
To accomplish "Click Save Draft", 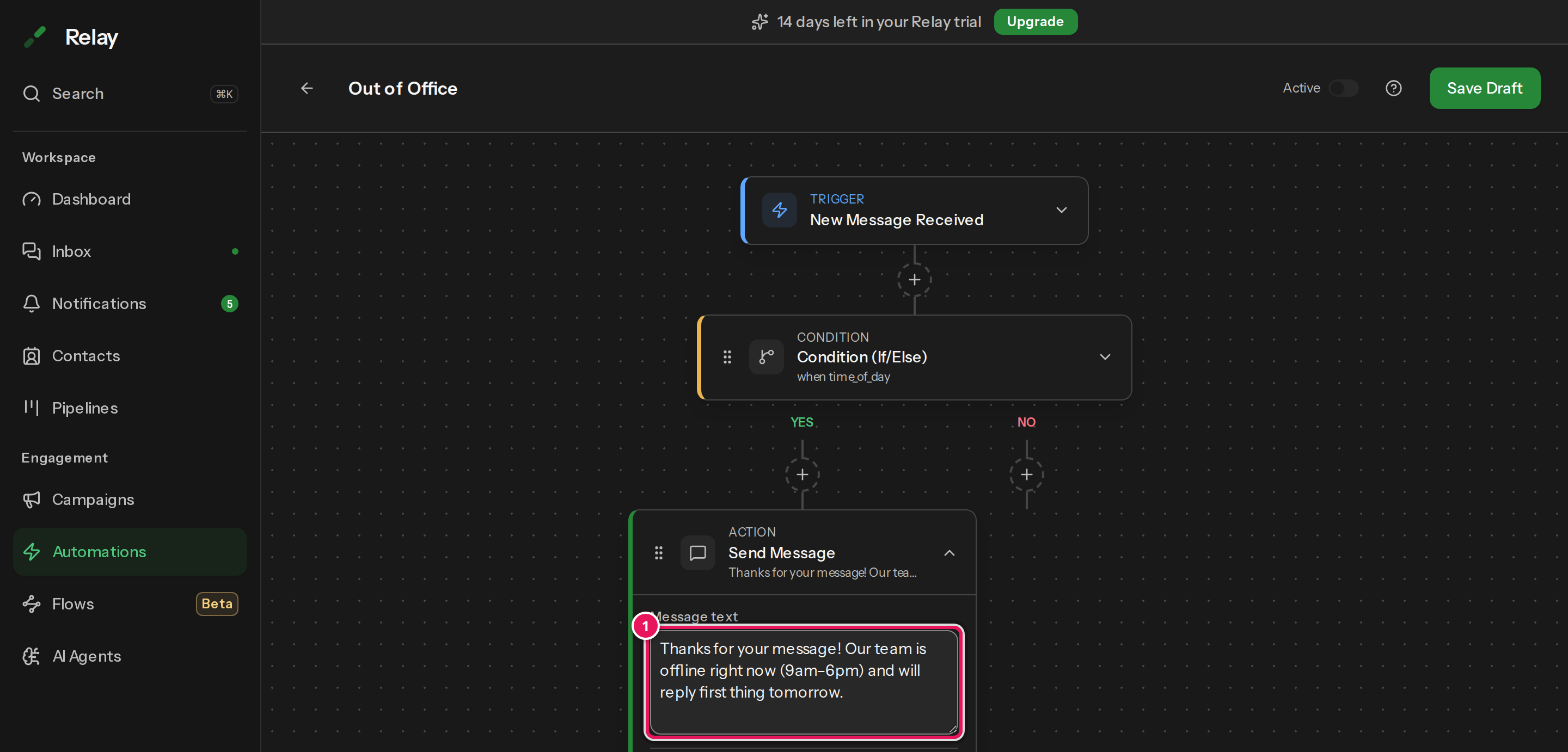I will (x=1485, y=88).
